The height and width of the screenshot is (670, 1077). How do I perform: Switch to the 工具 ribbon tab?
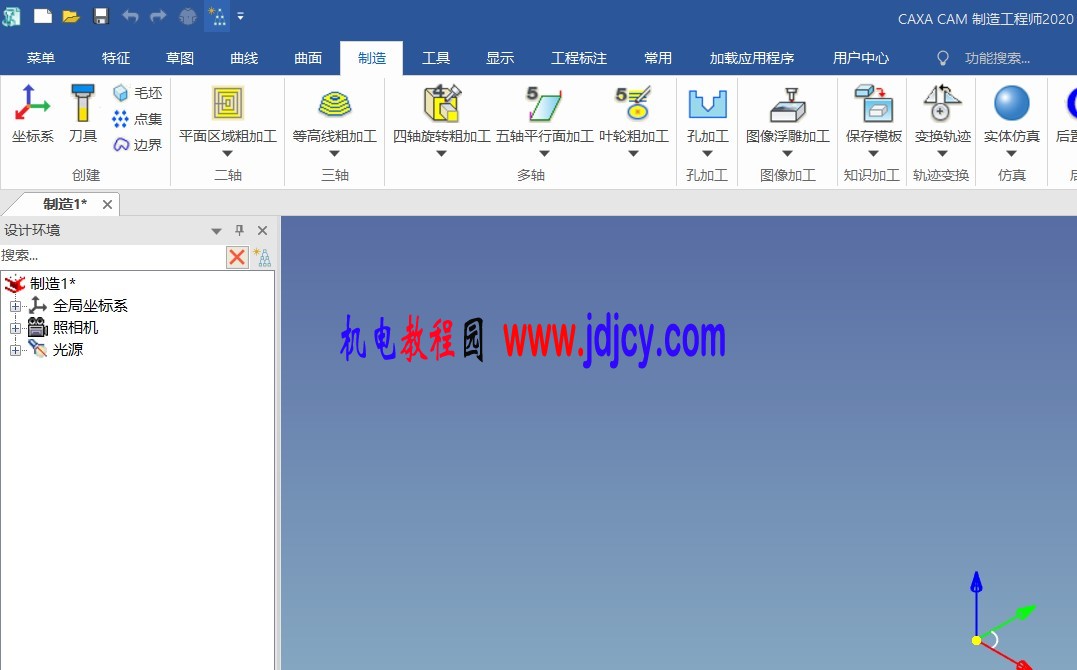436,58
